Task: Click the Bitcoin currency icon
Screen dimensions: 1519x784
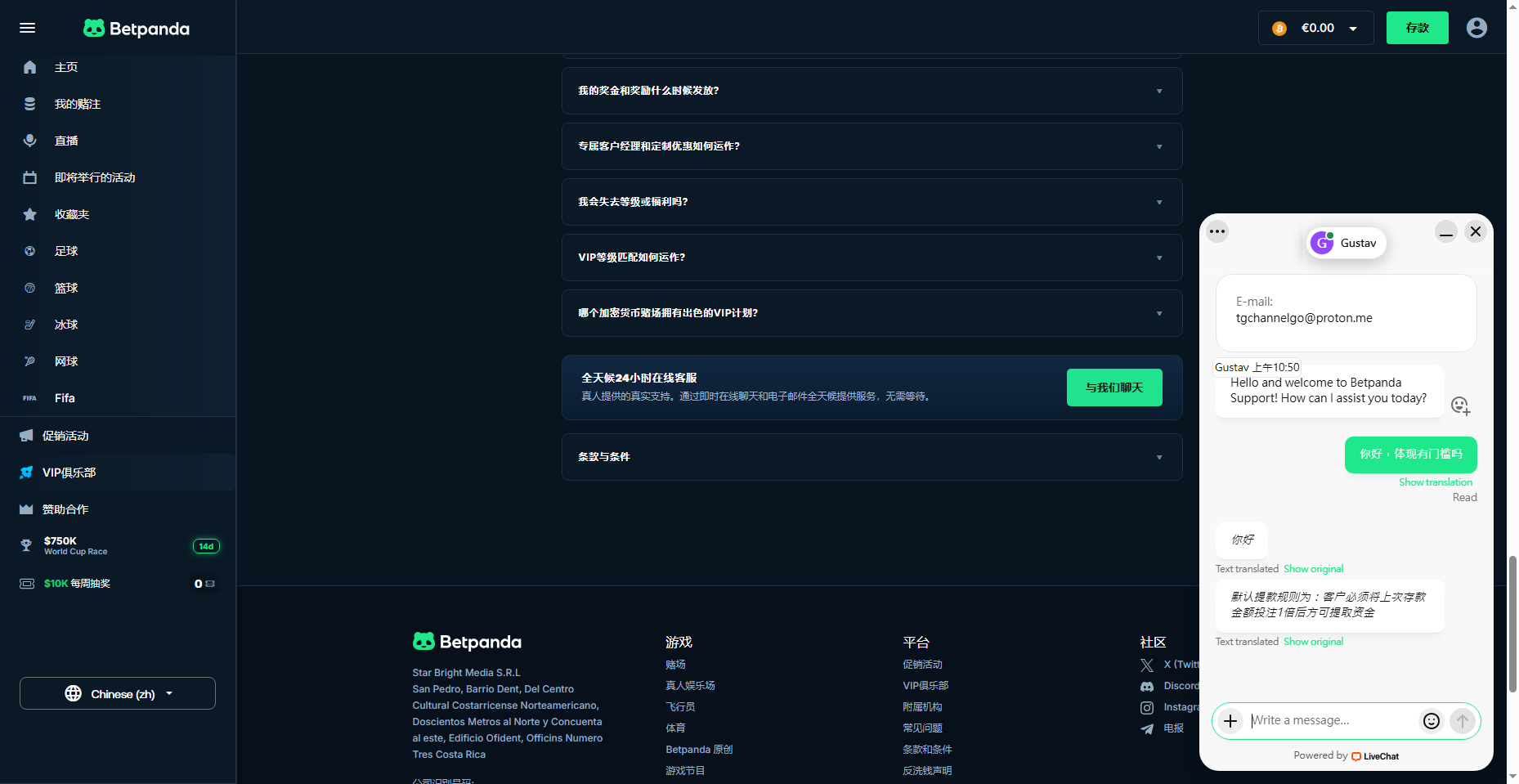Action: [1279, 29]
